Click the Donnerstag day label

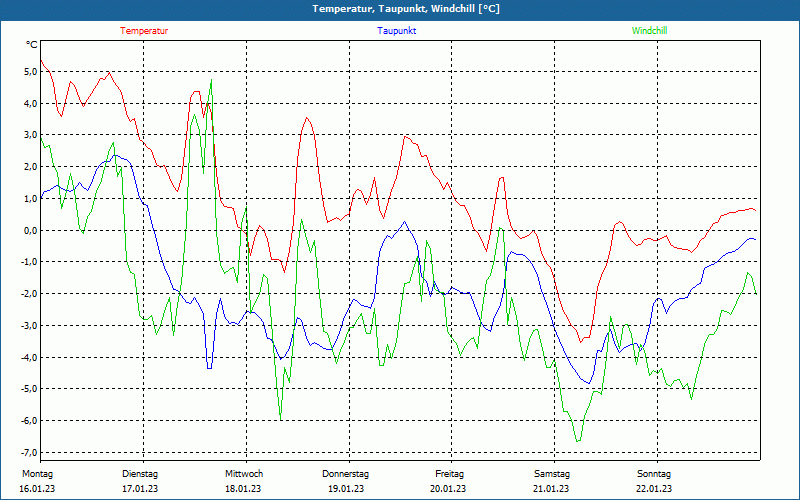[x=345, y=474]
